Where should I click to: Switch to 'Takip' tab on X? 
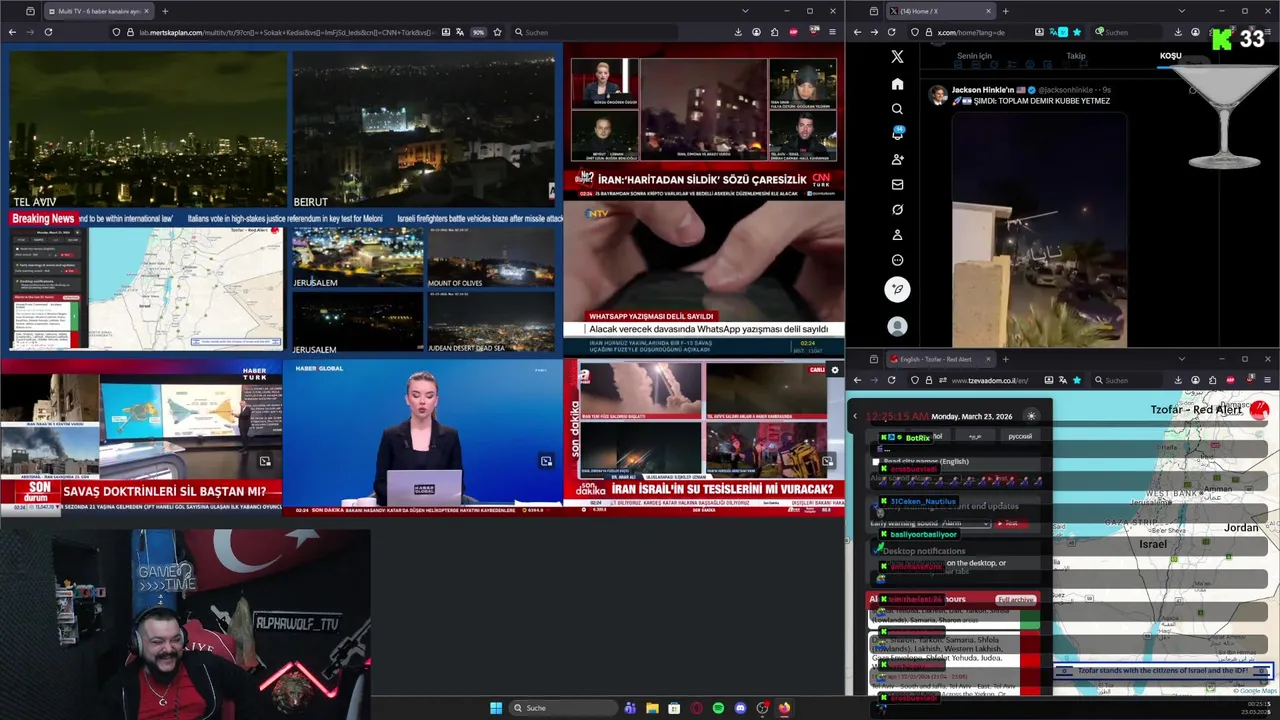pyautogui.click(x=1076, y=56)
